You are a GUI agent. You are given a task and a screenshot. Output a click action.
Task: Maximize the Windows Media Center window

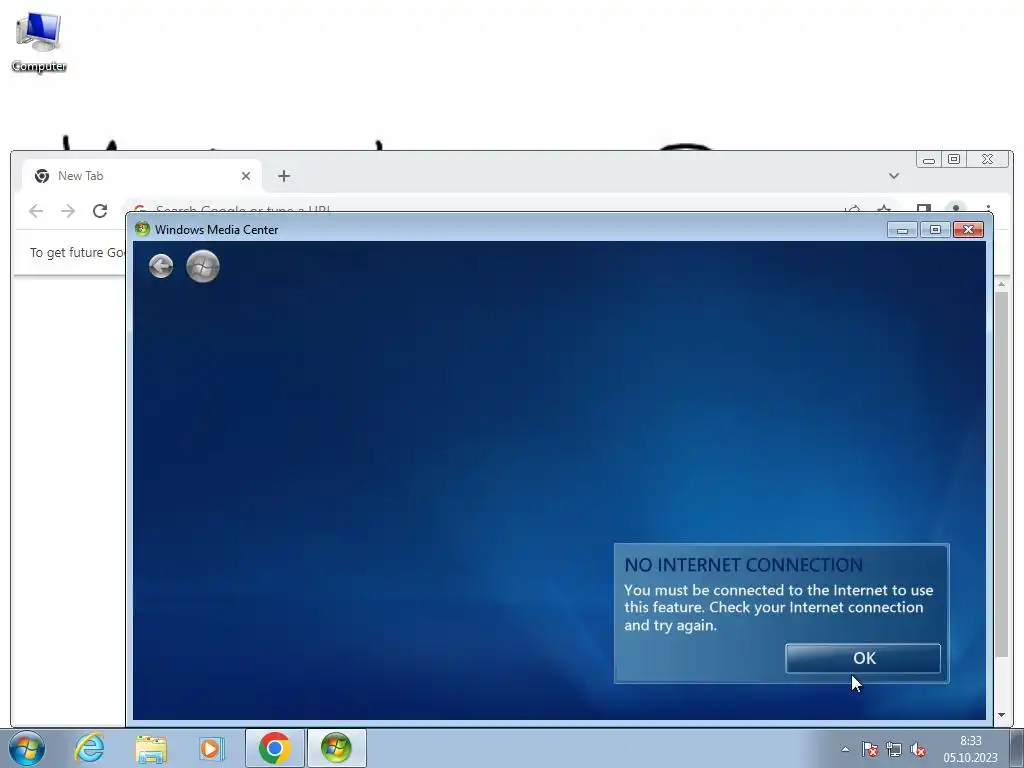935,229
